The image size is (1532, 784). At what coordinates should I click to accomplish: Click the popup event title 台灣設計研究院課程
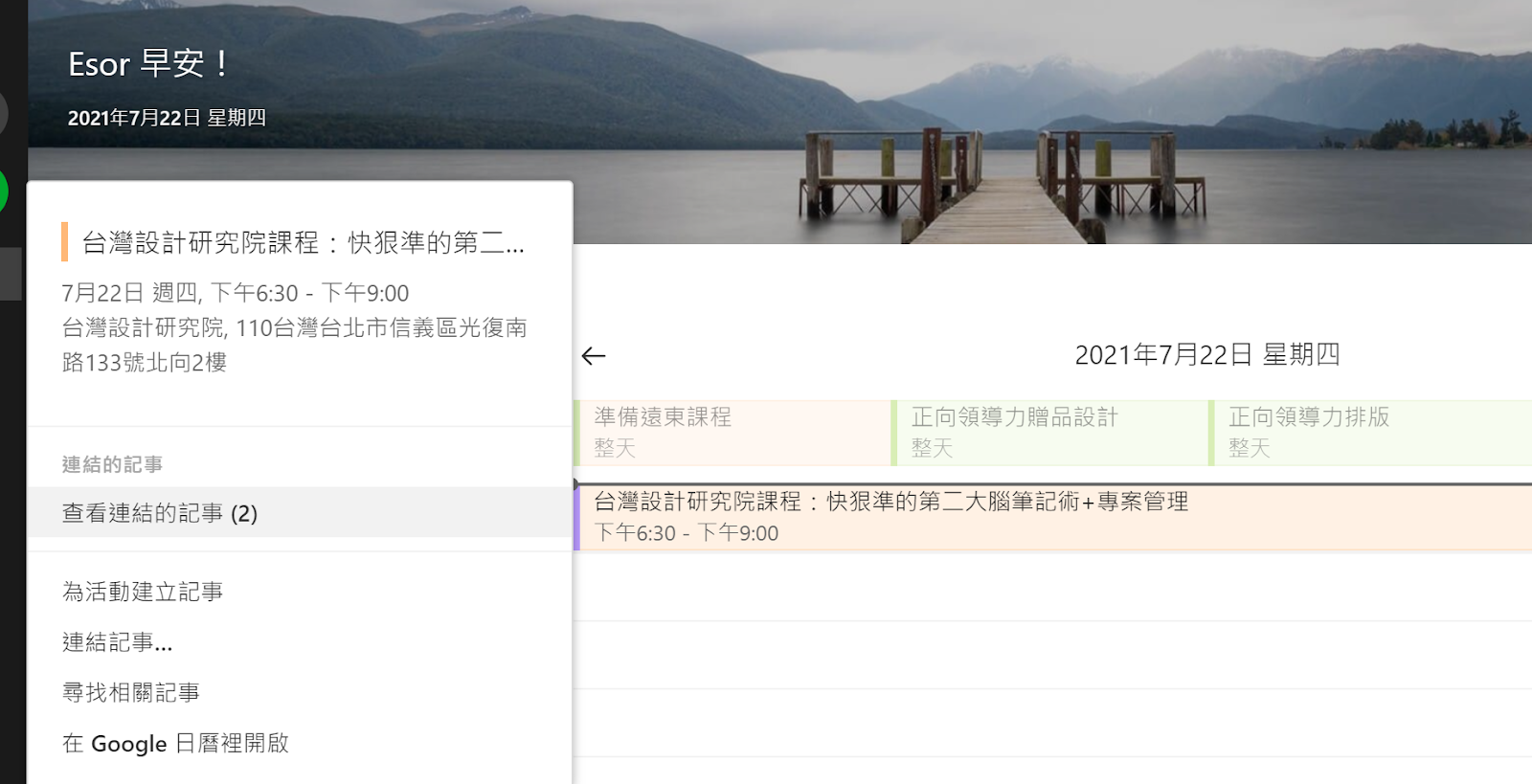point(303,242)
